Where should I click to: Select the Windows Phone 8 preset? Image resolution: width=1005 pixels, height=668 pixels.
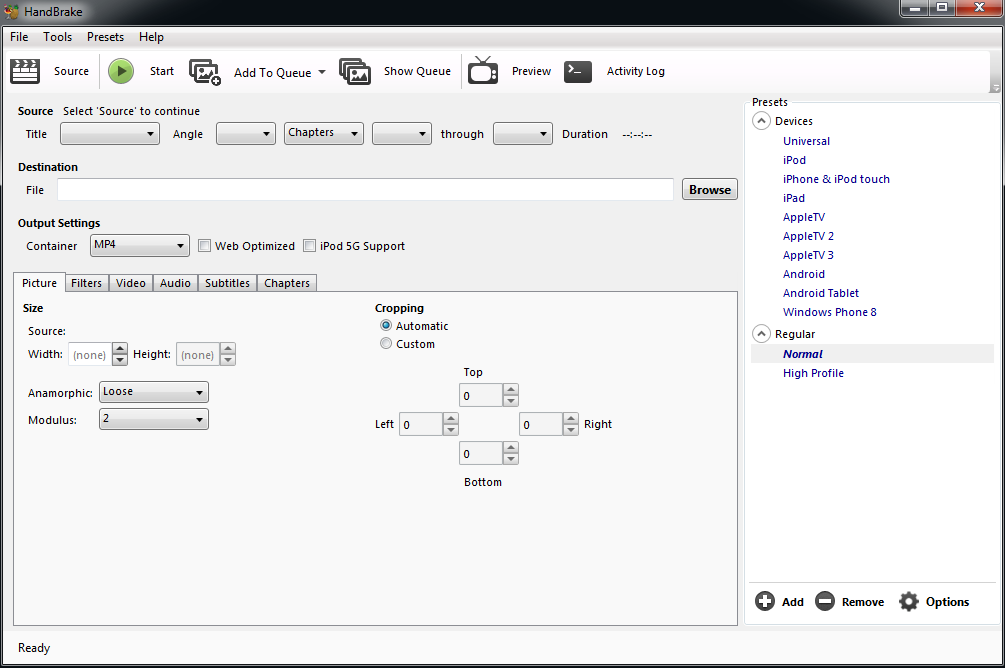(829, 312)
